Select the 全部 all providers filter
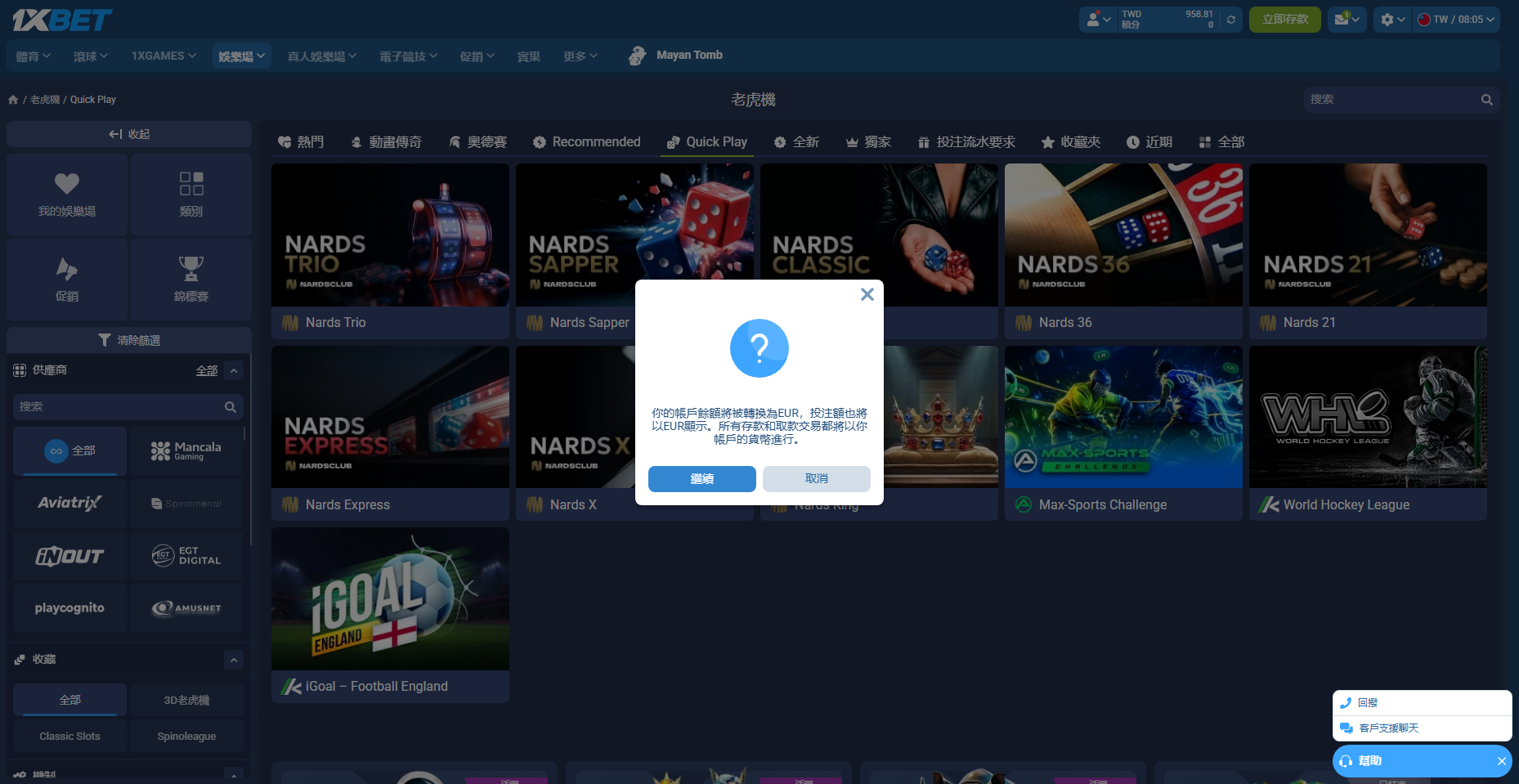The height and width of the screenshot is (784, 1519). pos(70,450)
